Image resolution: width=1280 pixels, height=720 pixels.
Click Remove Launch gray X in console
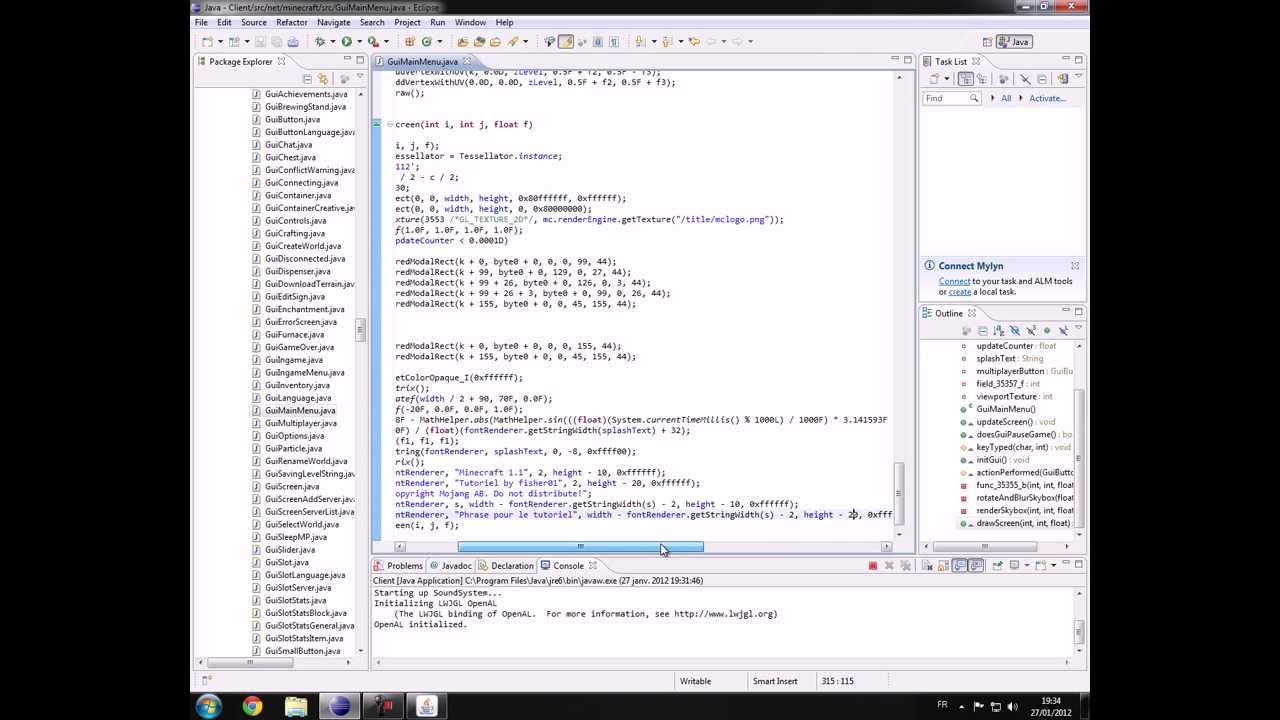pyautogui.click(x=889, y=566)
